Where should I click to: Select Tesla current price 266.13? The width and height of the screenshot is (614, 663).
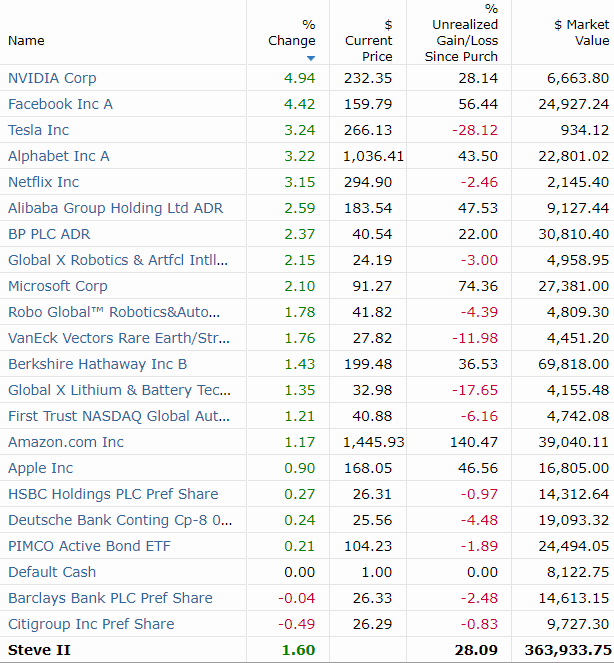click(x=368, y=130)
